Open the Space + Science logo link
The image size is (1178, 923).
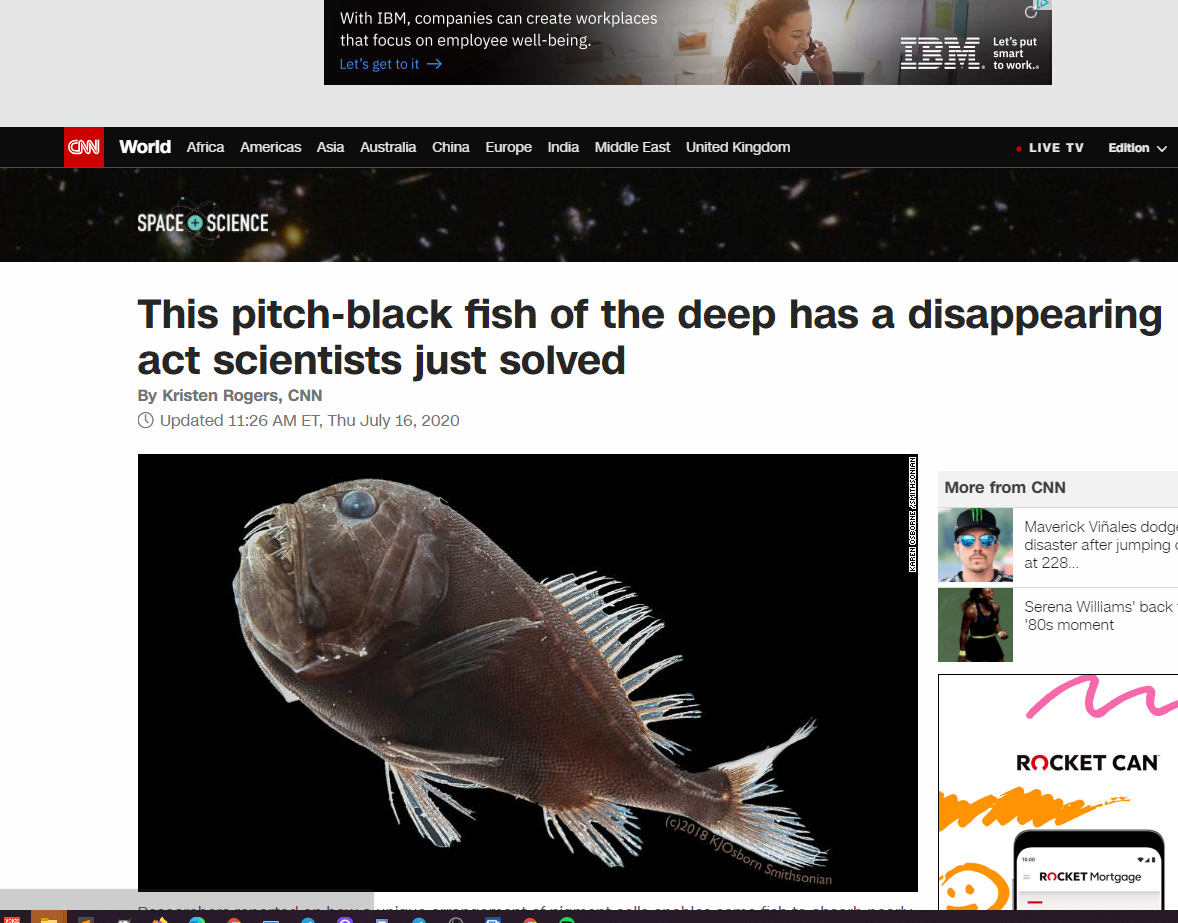(203, 222)
